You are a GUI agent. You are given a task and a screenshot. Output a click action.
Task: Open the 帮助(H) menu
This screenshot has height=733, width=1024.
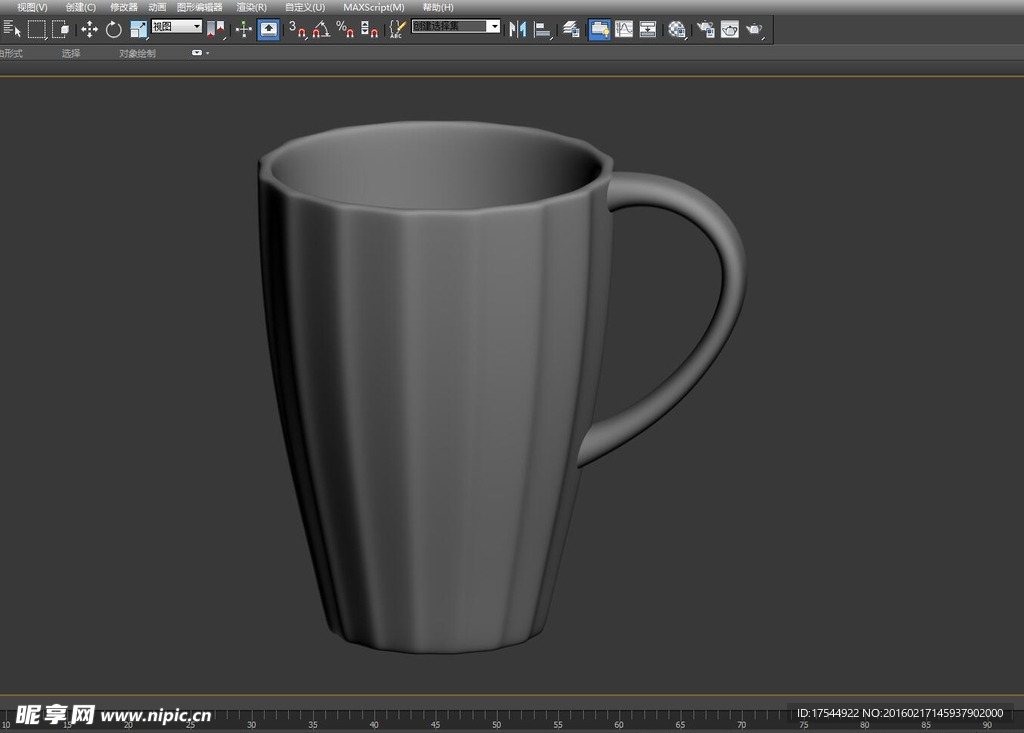coord(438,7)
